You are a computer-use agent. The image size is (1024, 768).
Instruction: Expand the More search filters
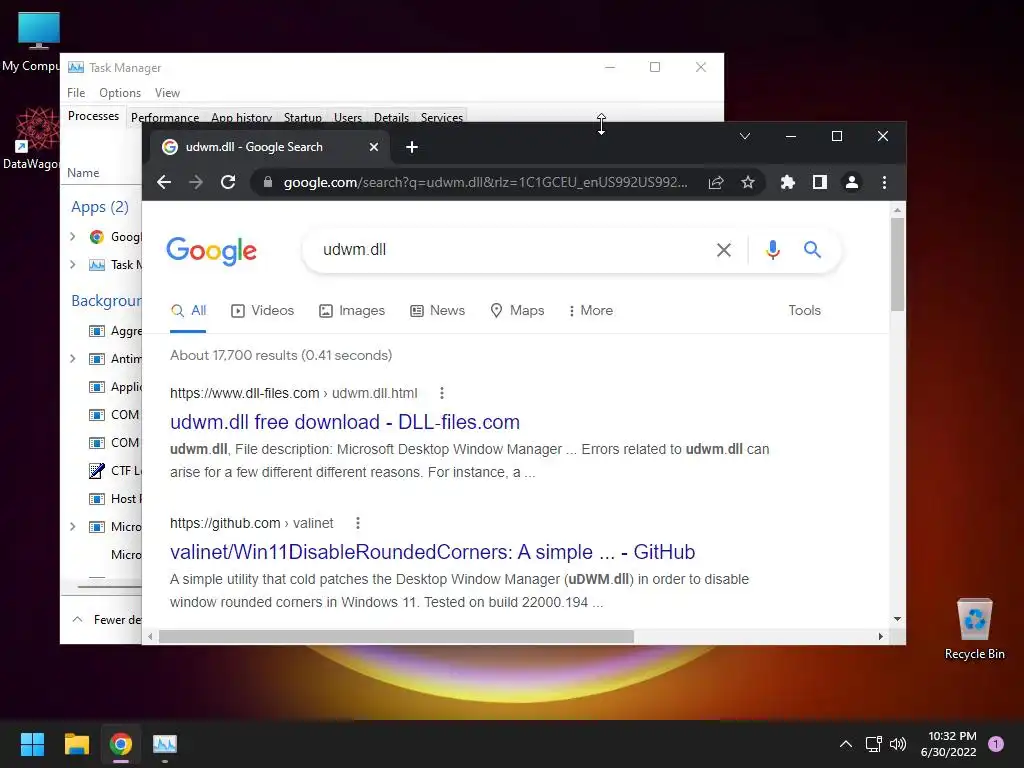pyautogui.click(x=591, y=311)
